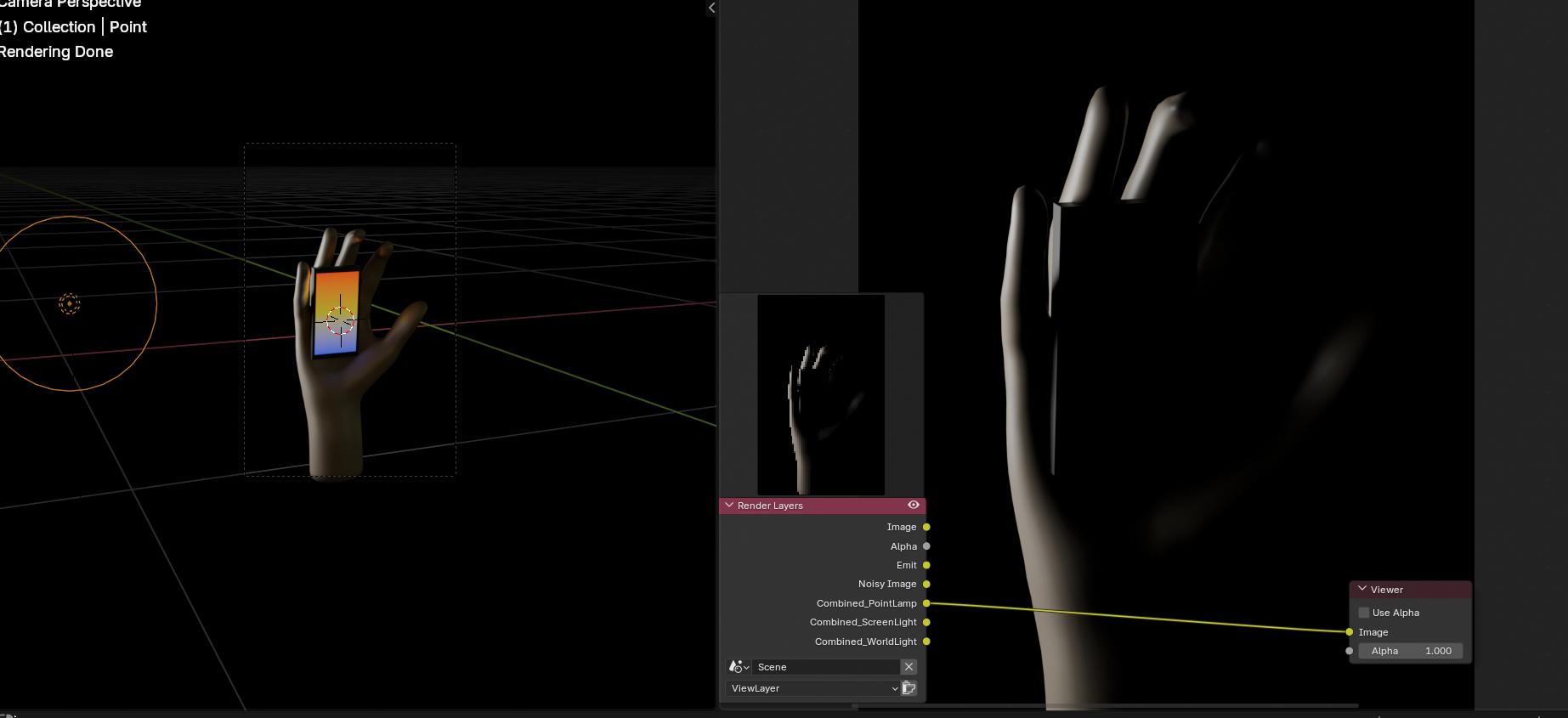Click the Render Layers node title

(770, 506)
